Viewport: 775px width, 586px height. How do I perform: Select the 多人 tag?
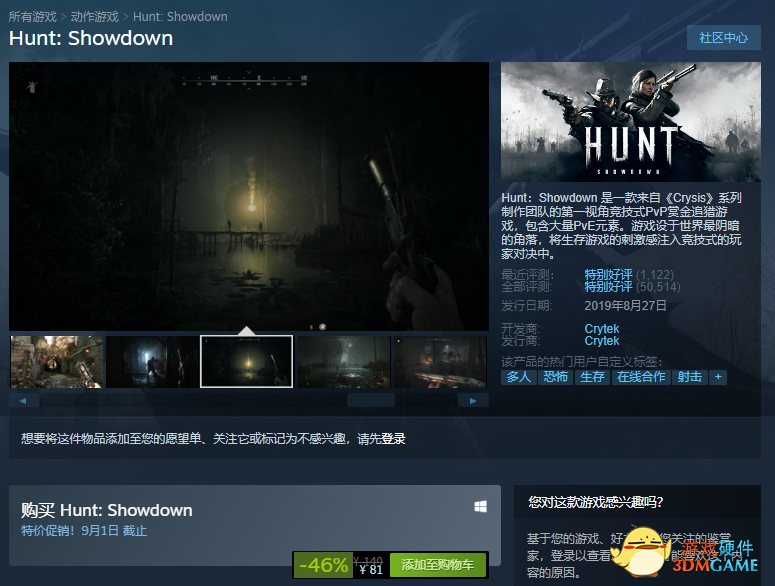[518, 377]
